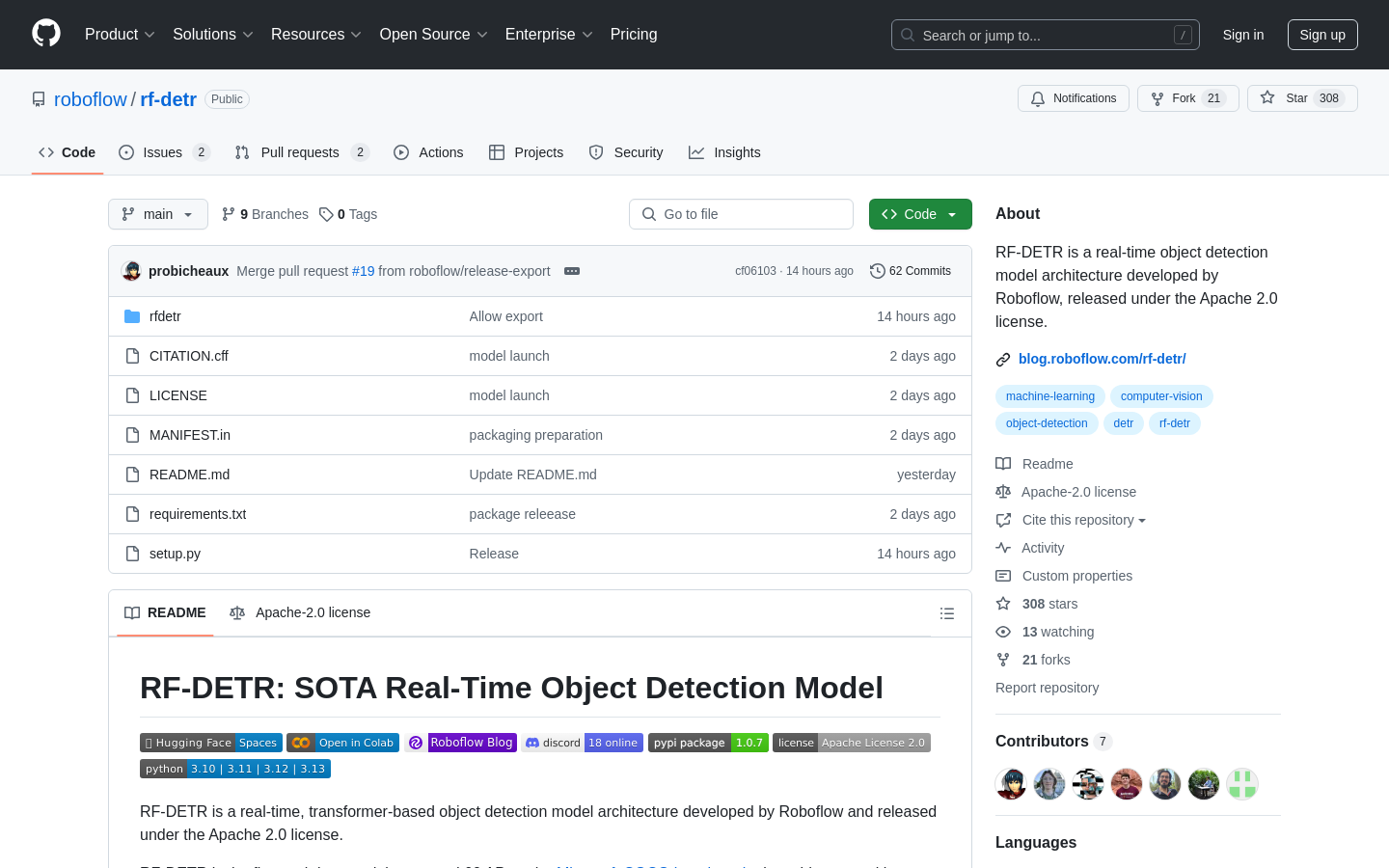Go to the Pricing page
The width and height of the screenshot is (1389, 868).
pyautogui.click(x=634, y=35)
